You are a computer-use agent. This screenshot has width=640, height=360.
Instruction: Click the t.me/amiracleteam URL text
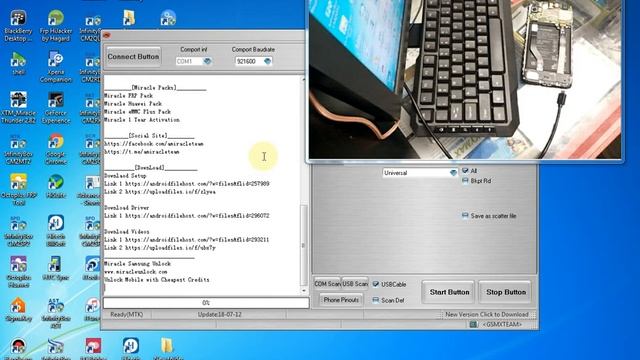pyautogui.click(x=141, y=152)
